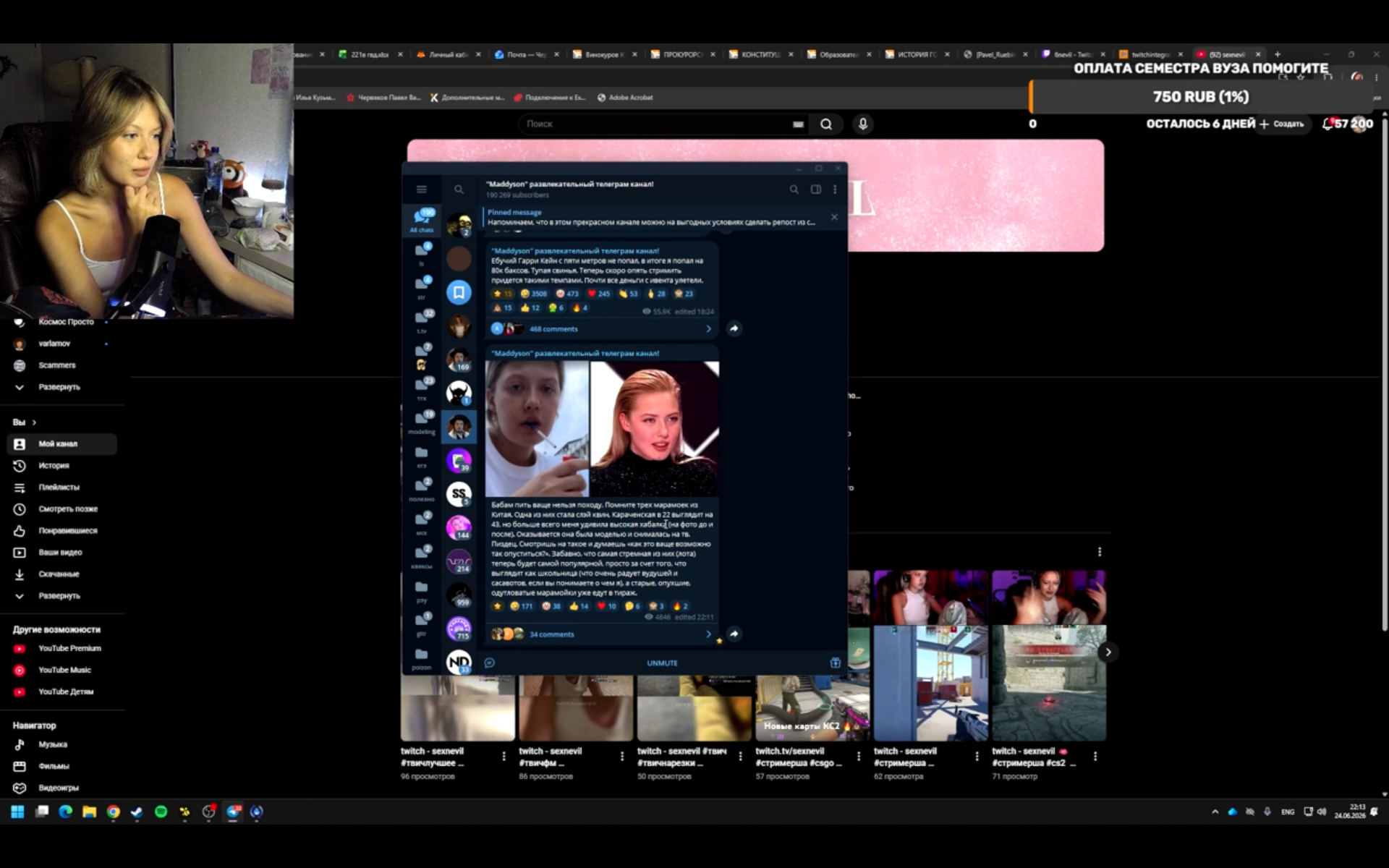Open Плейлисты in YouTube sidebar
1389x868 pixels.
click(x=61, y=488)
